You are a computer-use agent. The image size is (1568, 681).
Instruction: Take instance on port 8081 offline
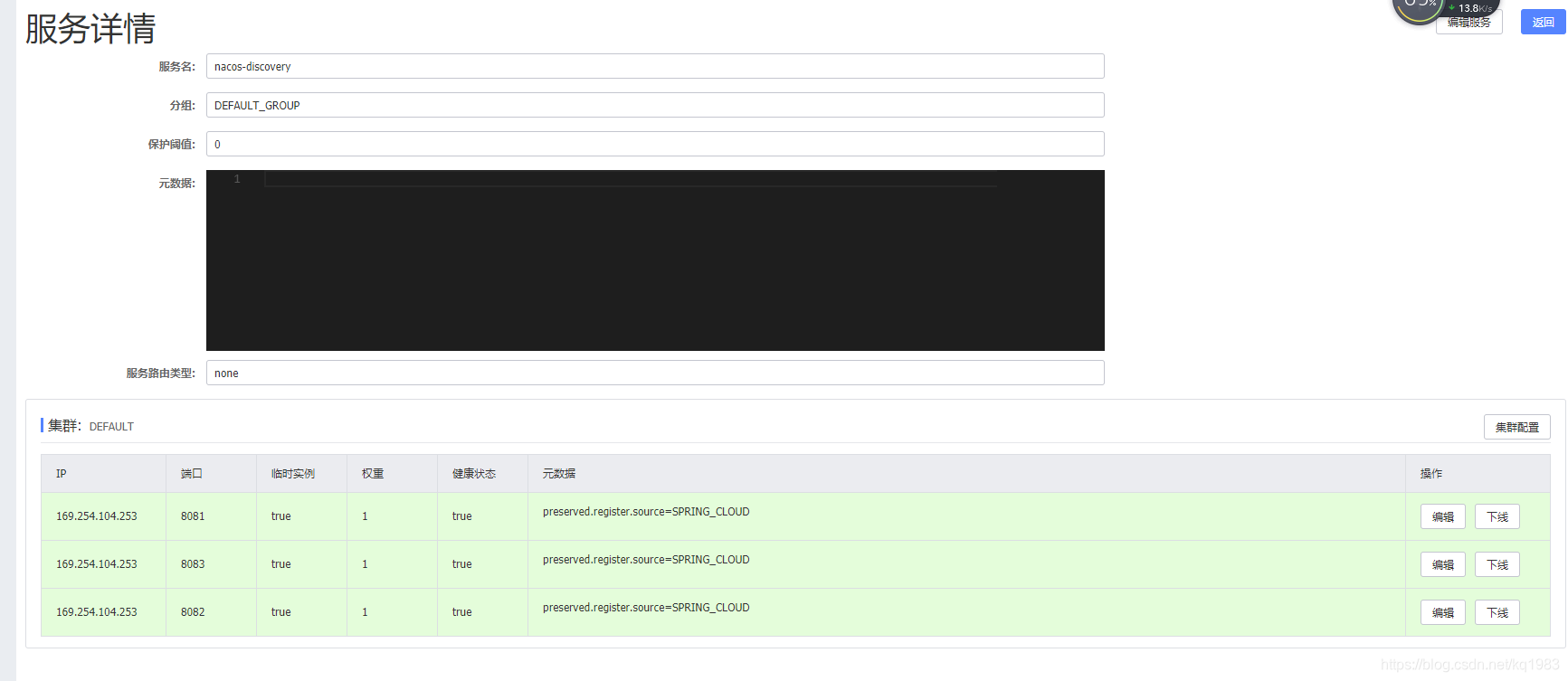[1497, 516]
